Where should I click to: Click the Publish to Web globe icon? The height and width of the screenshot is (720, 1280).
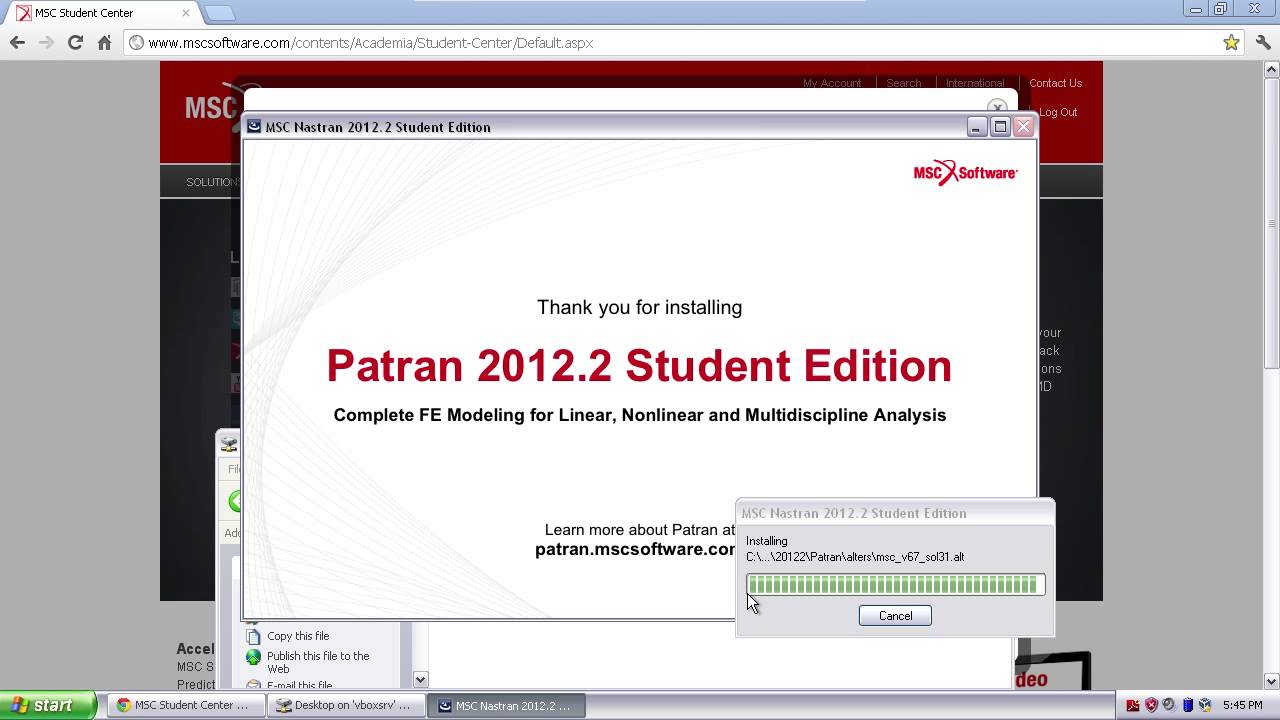(254, 658)
